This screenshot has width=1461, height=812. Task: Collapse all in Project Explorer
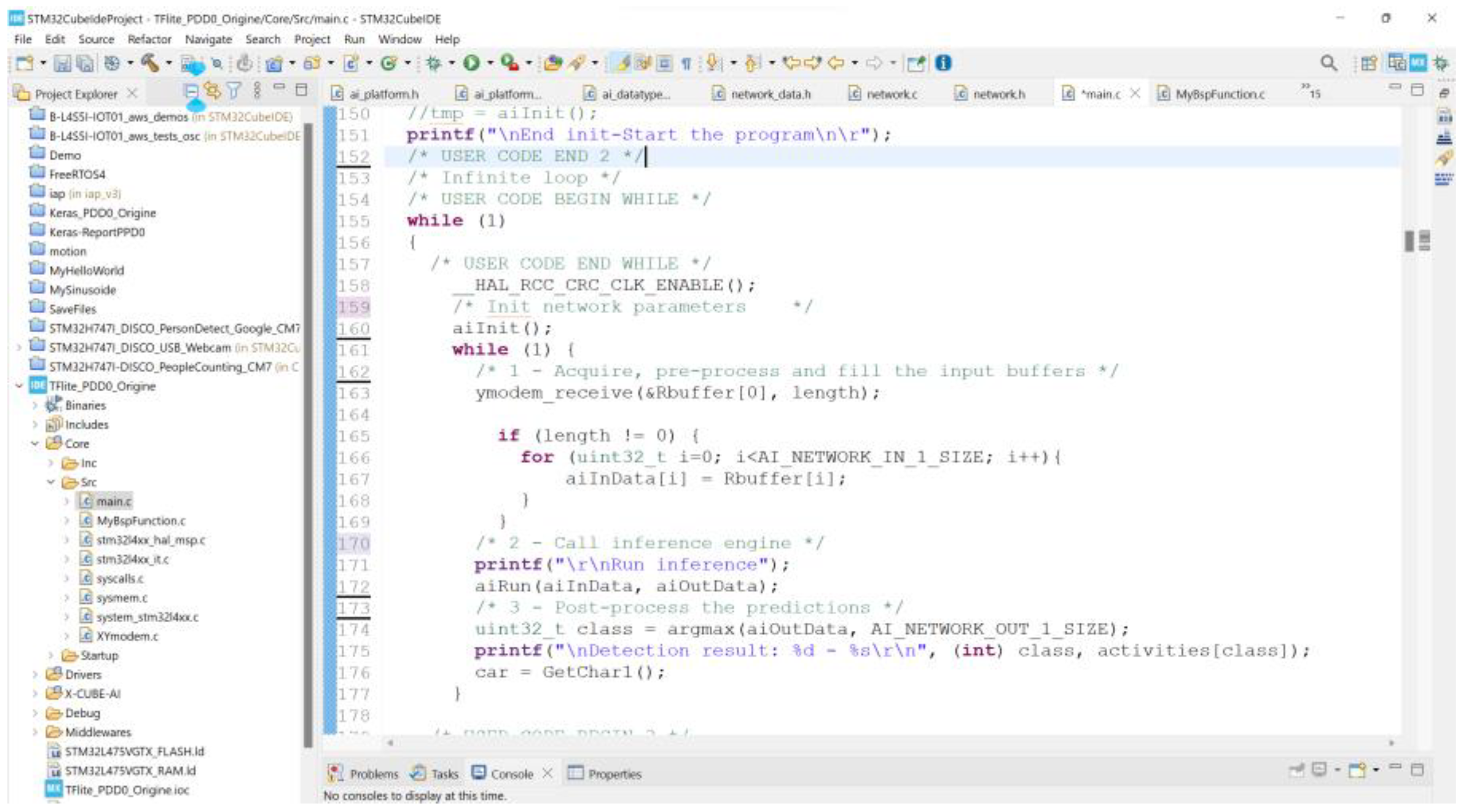tap(191, 91)
